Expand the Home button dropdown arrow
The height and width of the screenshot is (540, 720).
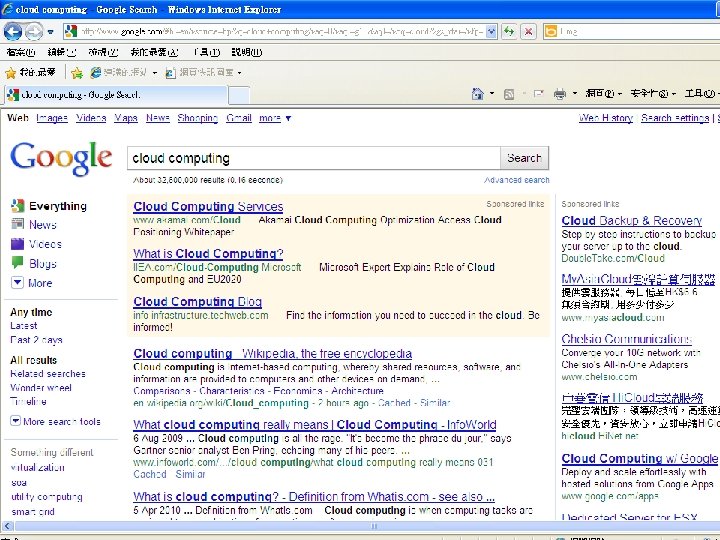click(492, 94)
